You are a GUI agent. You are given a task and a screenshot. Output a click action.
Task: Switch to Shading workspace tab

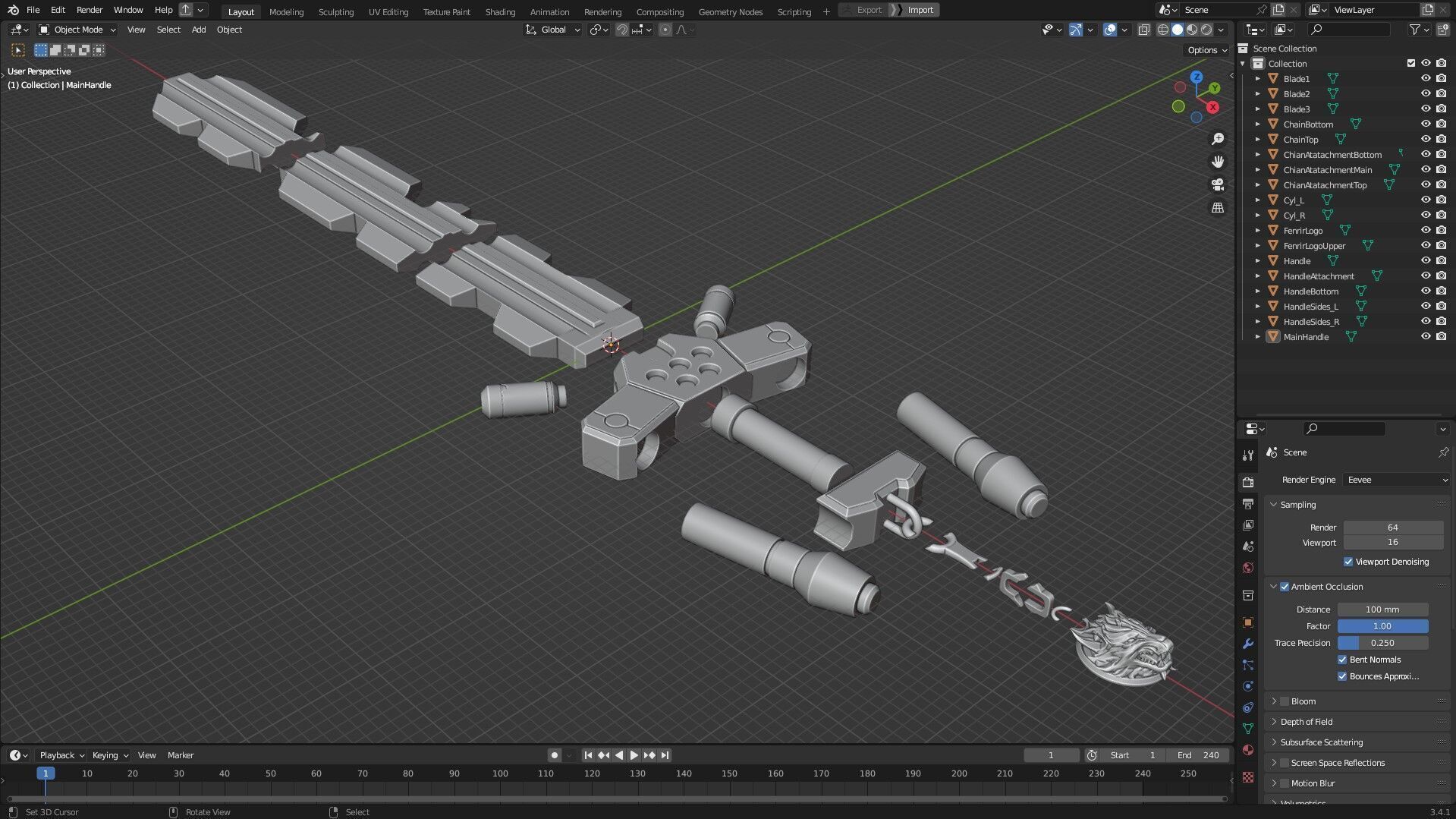pyautogui.click(x=500, y=11)
